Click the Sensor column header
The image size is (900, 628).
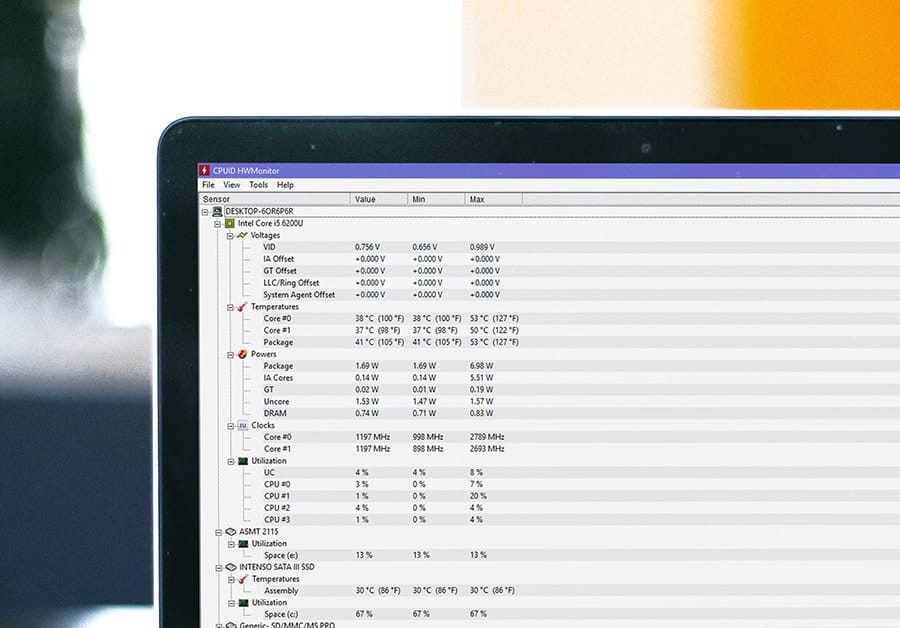pyautogui.click(x=275, y=199)
